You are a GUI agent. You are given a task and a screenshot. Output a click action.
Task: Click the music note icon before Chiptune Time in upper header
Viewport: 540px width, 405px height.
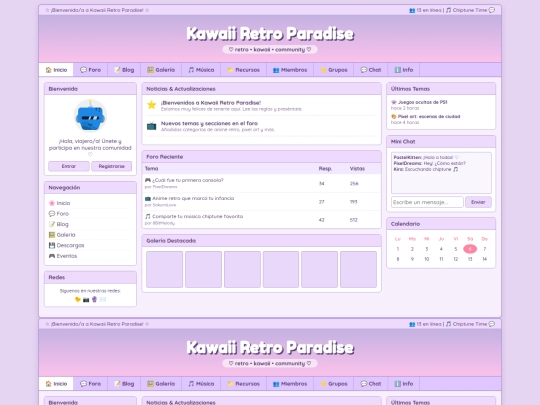(448, 10)
